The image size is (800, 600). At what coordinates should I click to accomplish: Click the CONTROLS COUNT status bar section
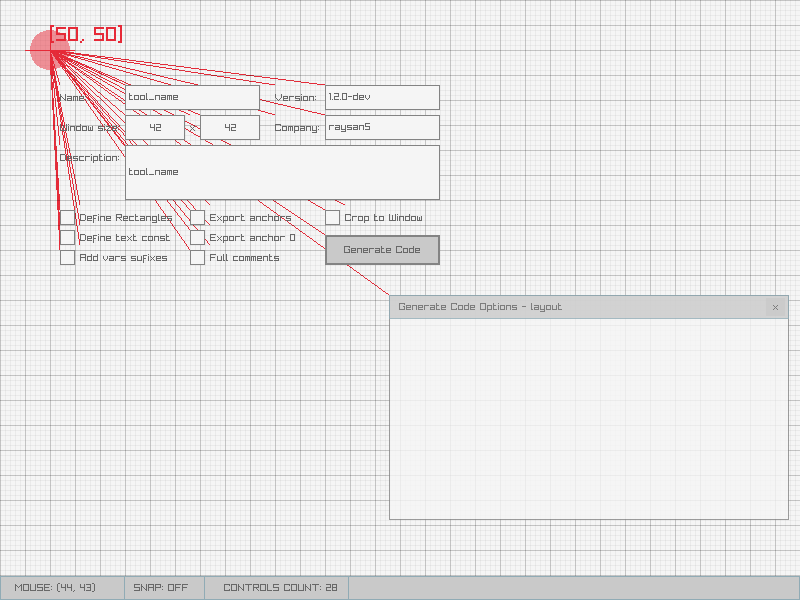coord(277,588)
